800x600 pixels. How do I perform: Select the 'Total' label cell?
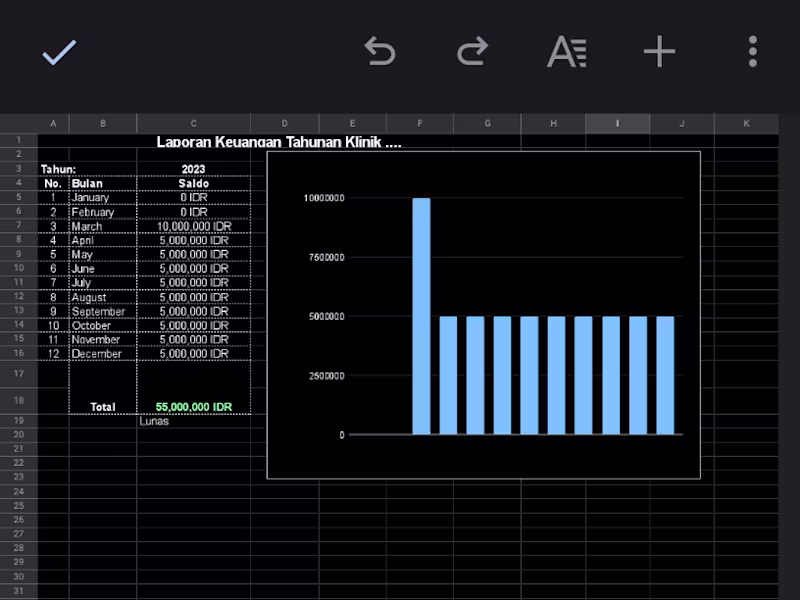101,407
